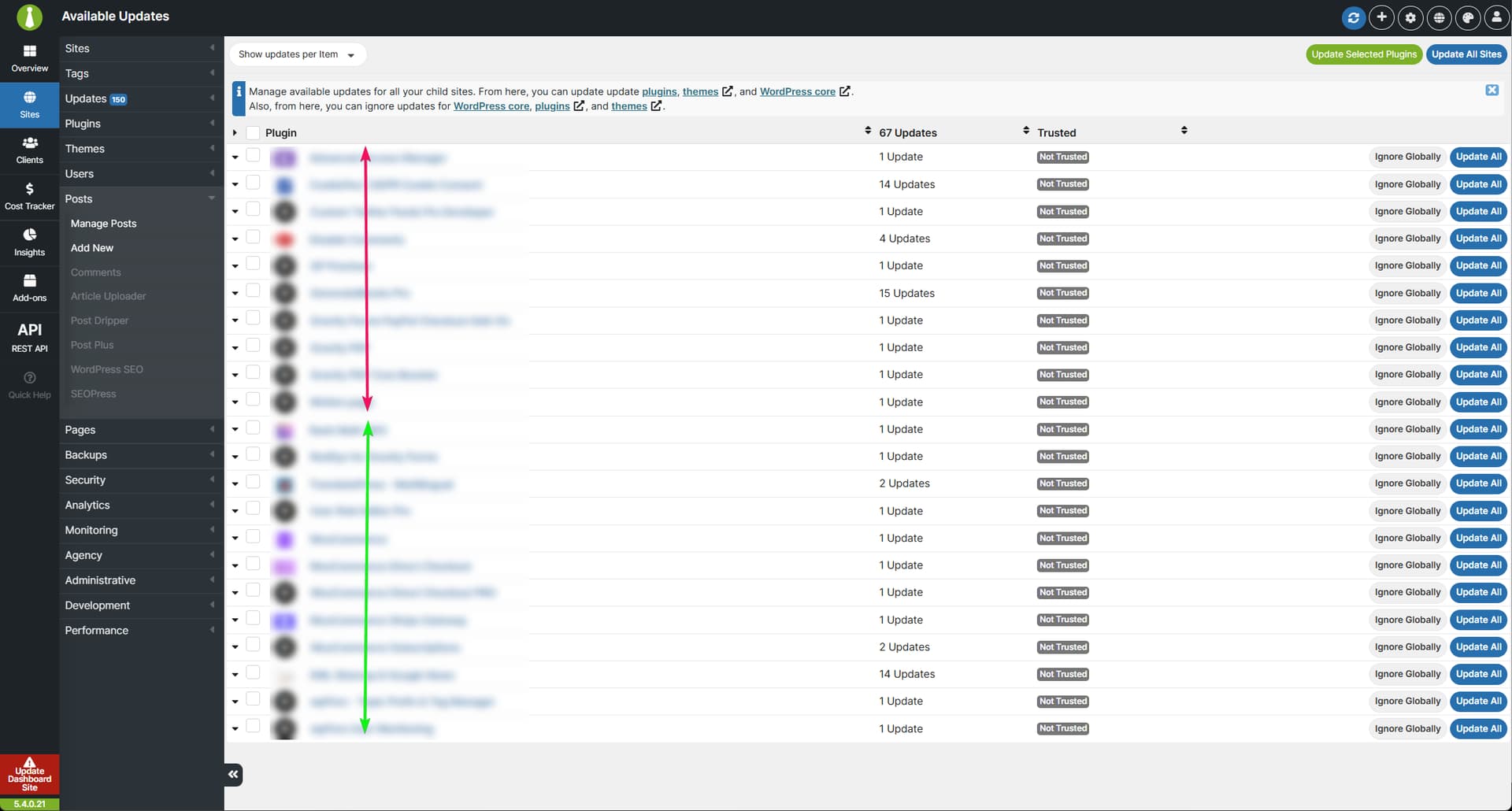1512x811 pixels.
Task: Select Add New under Posts
Action: 92,248
